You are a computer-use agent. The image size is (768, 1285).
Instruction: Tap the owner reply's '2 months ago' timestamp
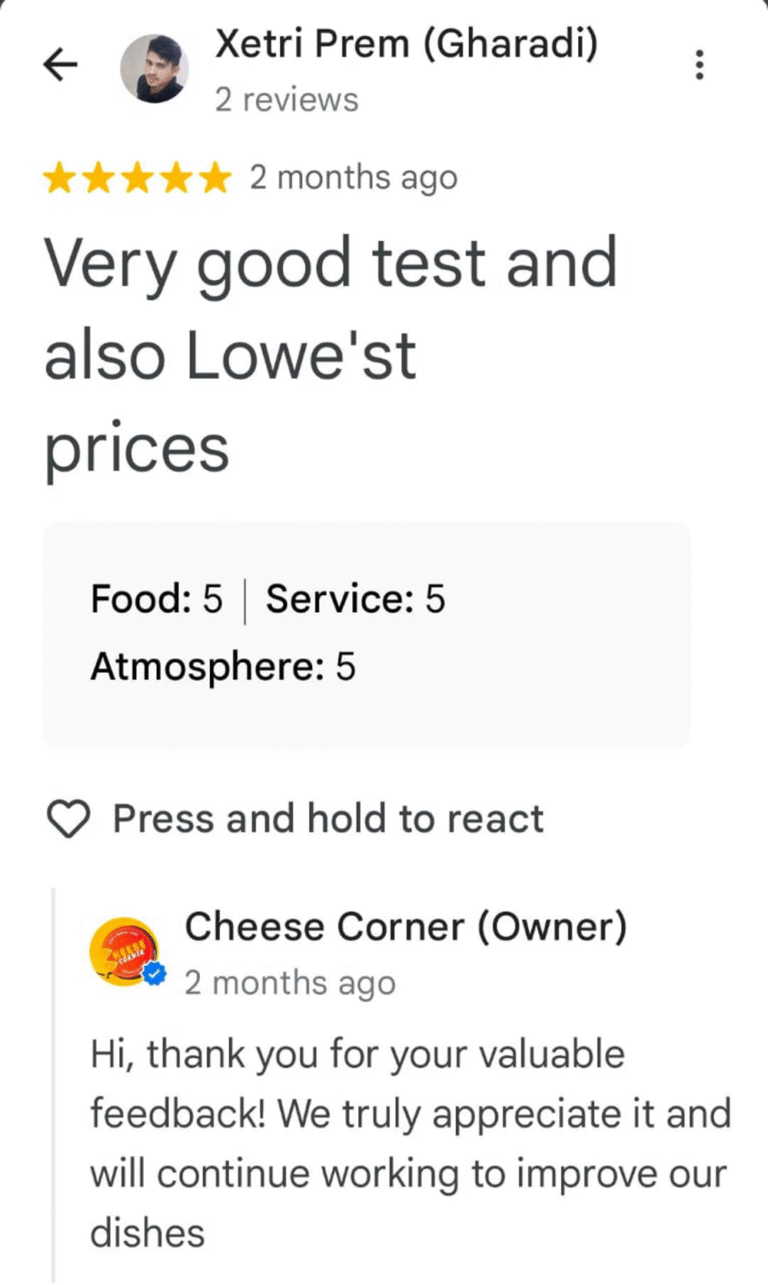pyautogui.click(x=290, y=983)
